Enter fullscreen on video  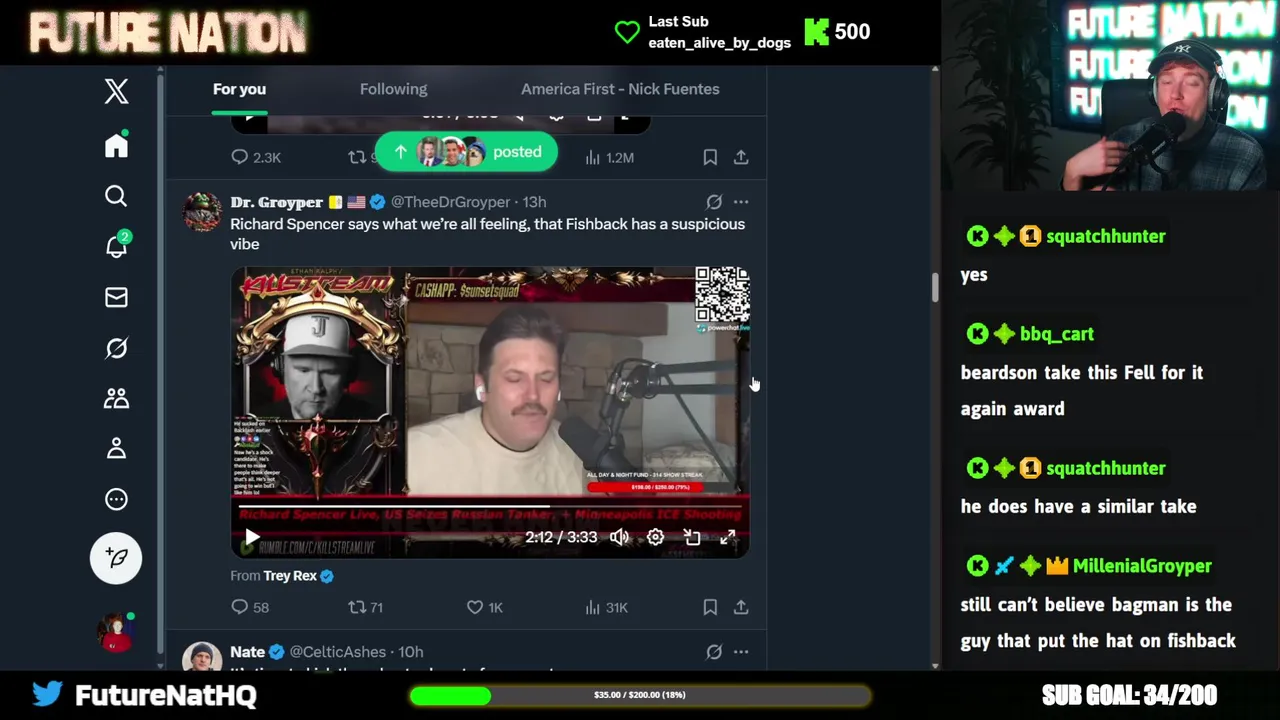pos(728,537)
